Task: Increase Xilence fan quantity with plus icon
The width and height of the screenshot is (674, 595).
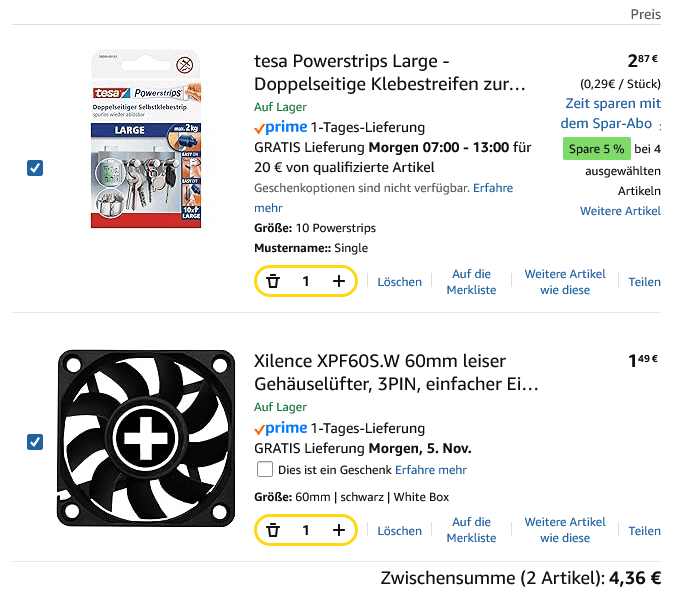Action: coord(339,530)
